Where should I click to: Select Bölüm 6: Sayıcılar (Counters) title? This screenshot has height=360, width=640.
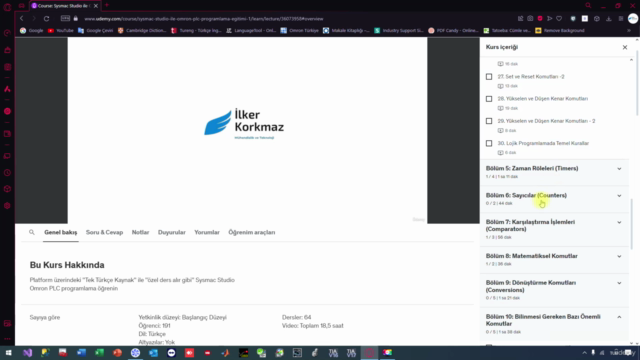pos(526,196)
